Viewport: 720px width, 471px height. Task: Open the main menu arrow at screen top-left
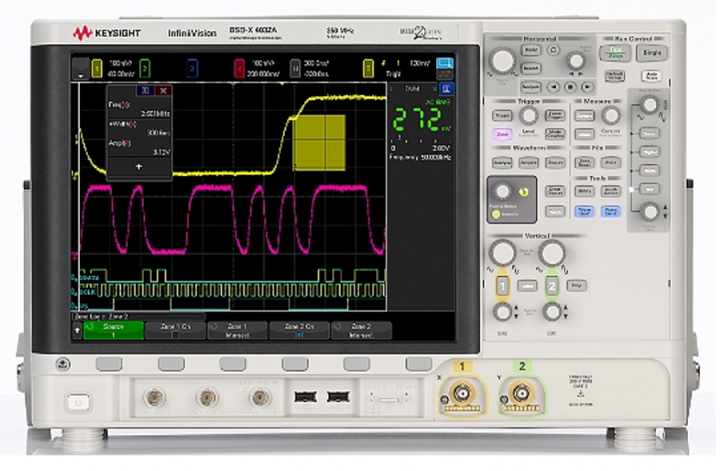coord(81,69)
